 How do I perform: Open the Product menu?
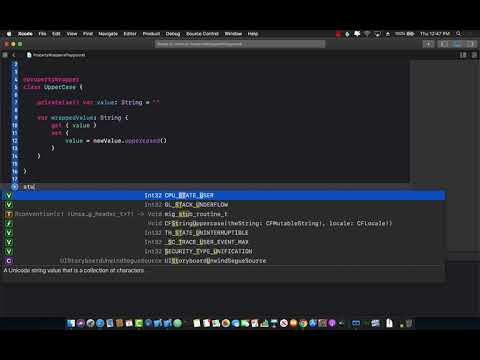pos(151,34)
